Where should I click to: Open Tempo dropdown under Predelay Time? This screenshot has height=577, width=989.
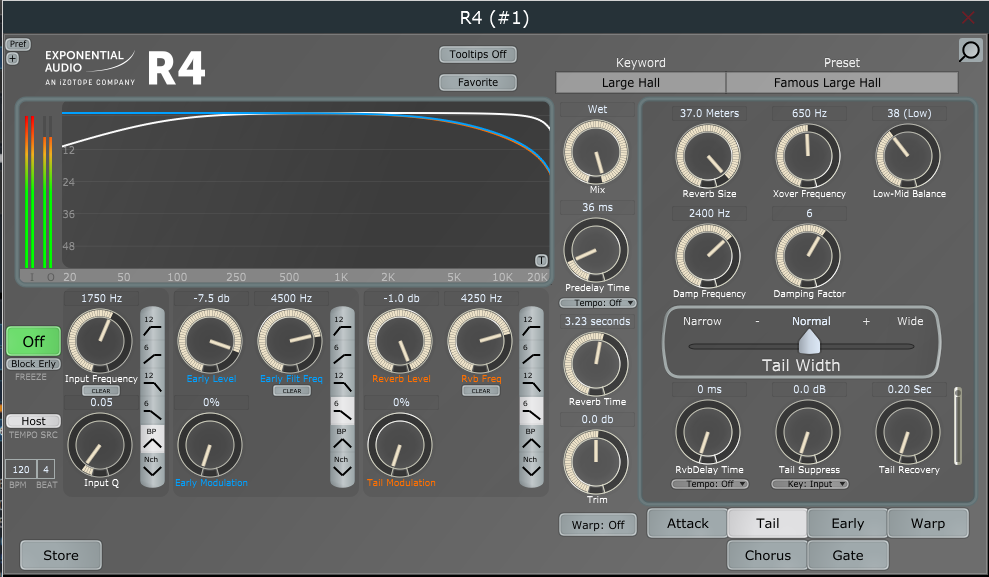597,303
